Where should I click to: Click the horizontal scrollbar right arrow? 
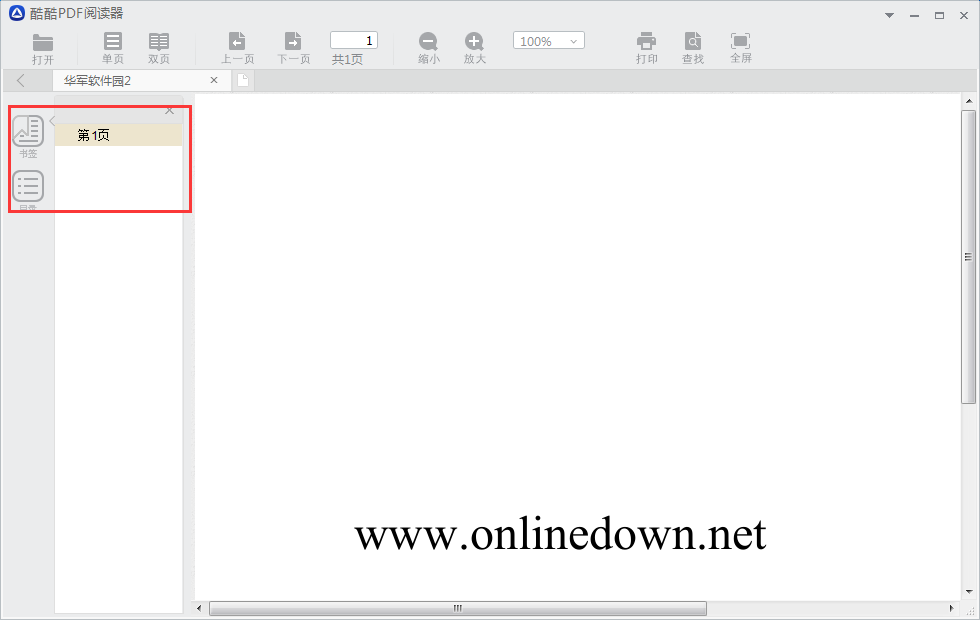point(951,608)
